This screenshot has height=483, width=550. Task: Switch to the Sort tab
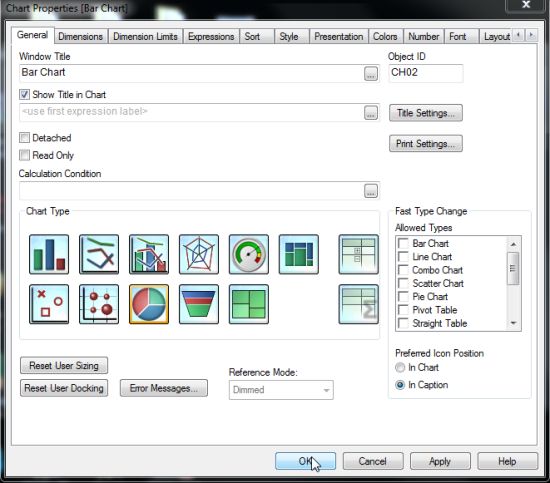256,36
